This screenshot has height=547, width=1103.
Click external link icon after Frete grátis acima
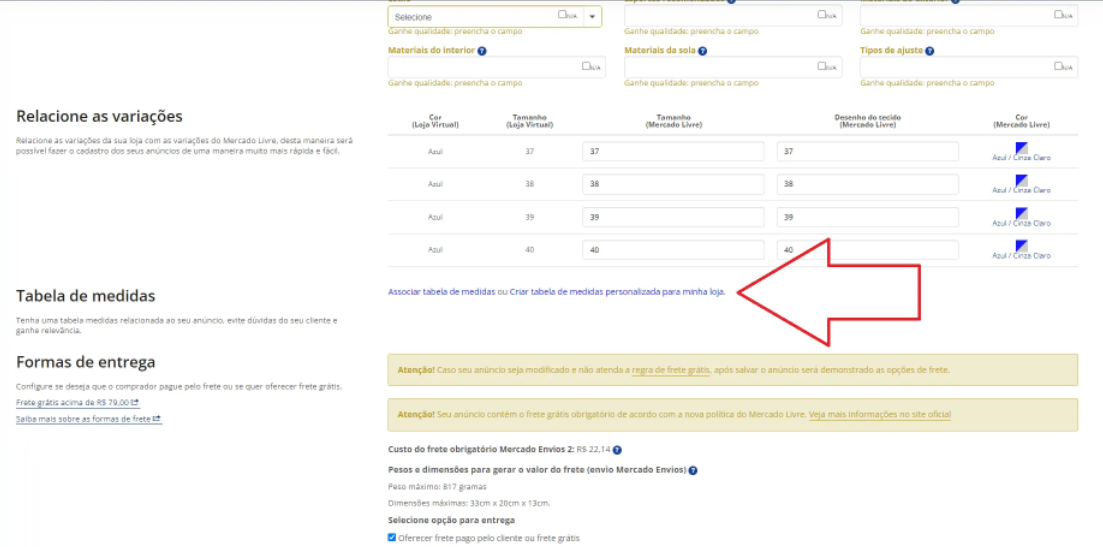135,403
